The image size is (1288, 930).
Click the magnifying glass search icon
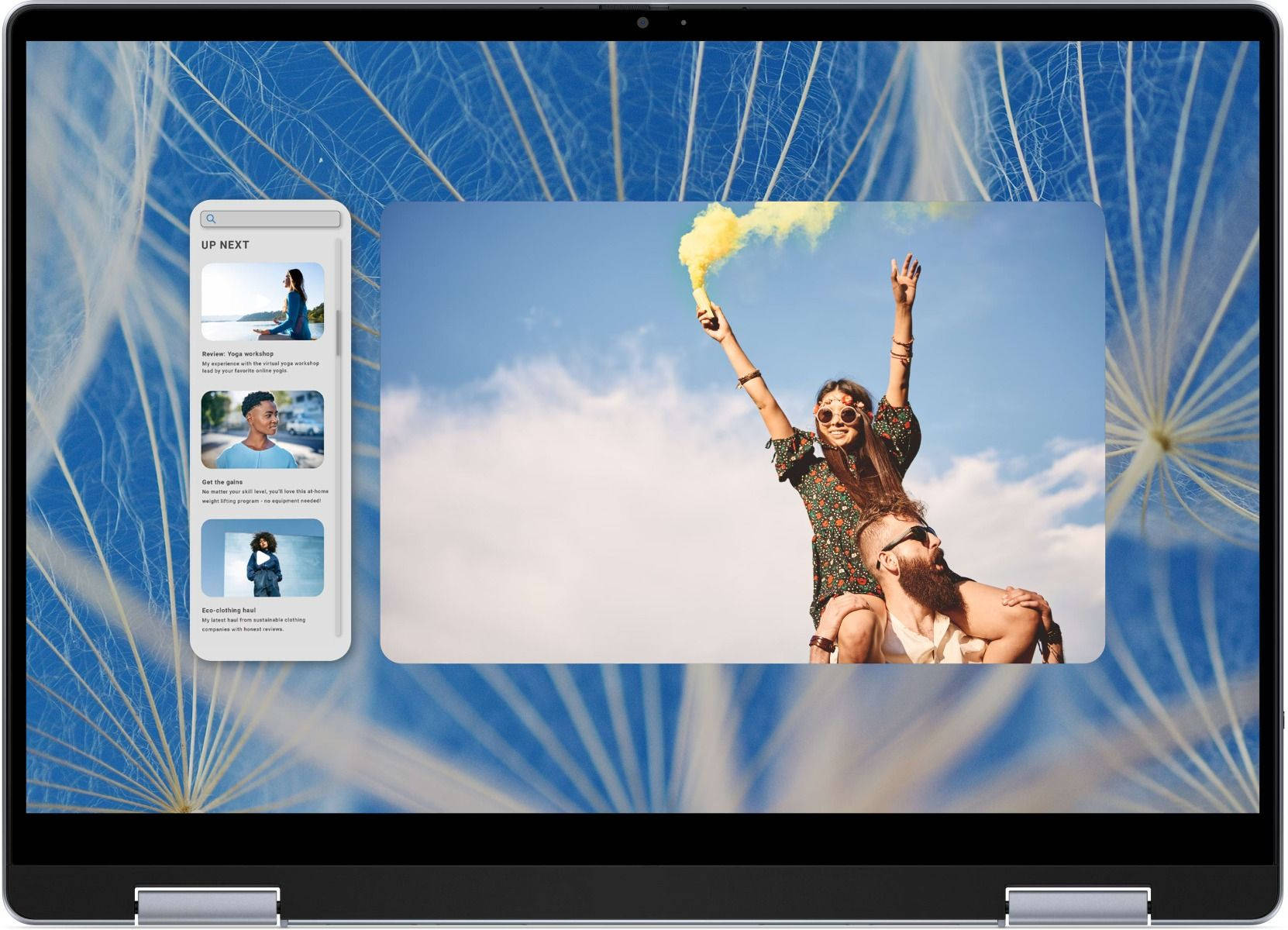point(211,219)
